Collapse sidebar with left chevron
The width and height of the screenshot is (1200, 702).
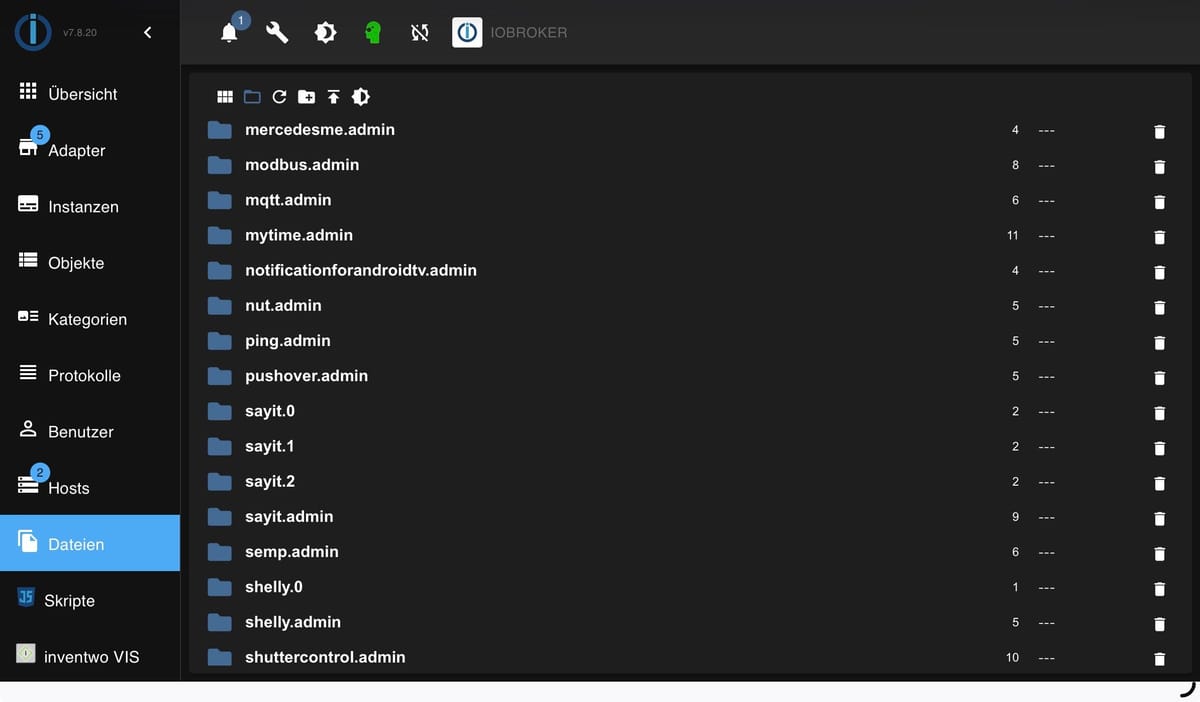coord(148,33)
